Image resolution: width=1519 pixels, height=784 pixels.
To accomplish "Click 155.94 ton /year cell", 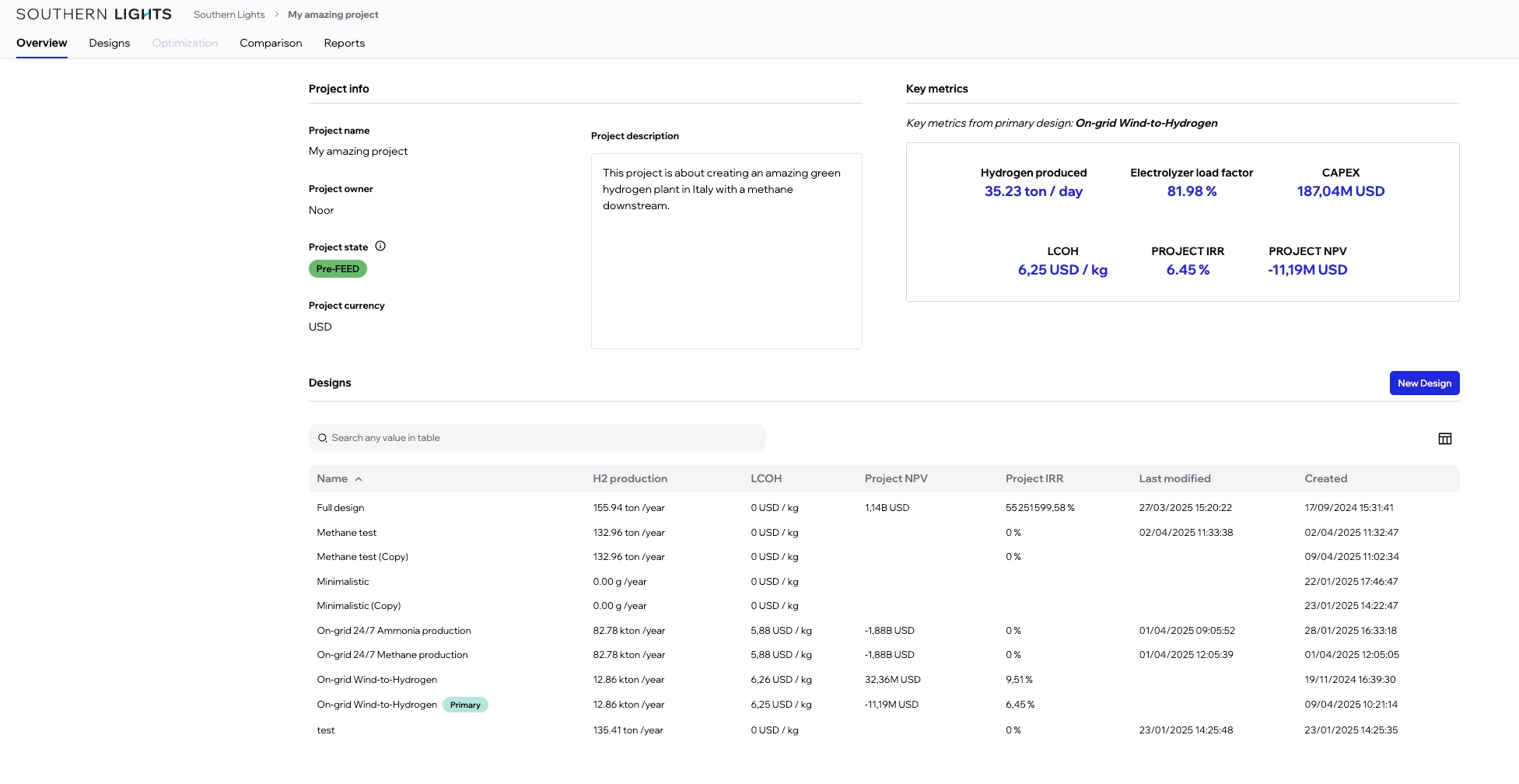I will tap(628, 508).
